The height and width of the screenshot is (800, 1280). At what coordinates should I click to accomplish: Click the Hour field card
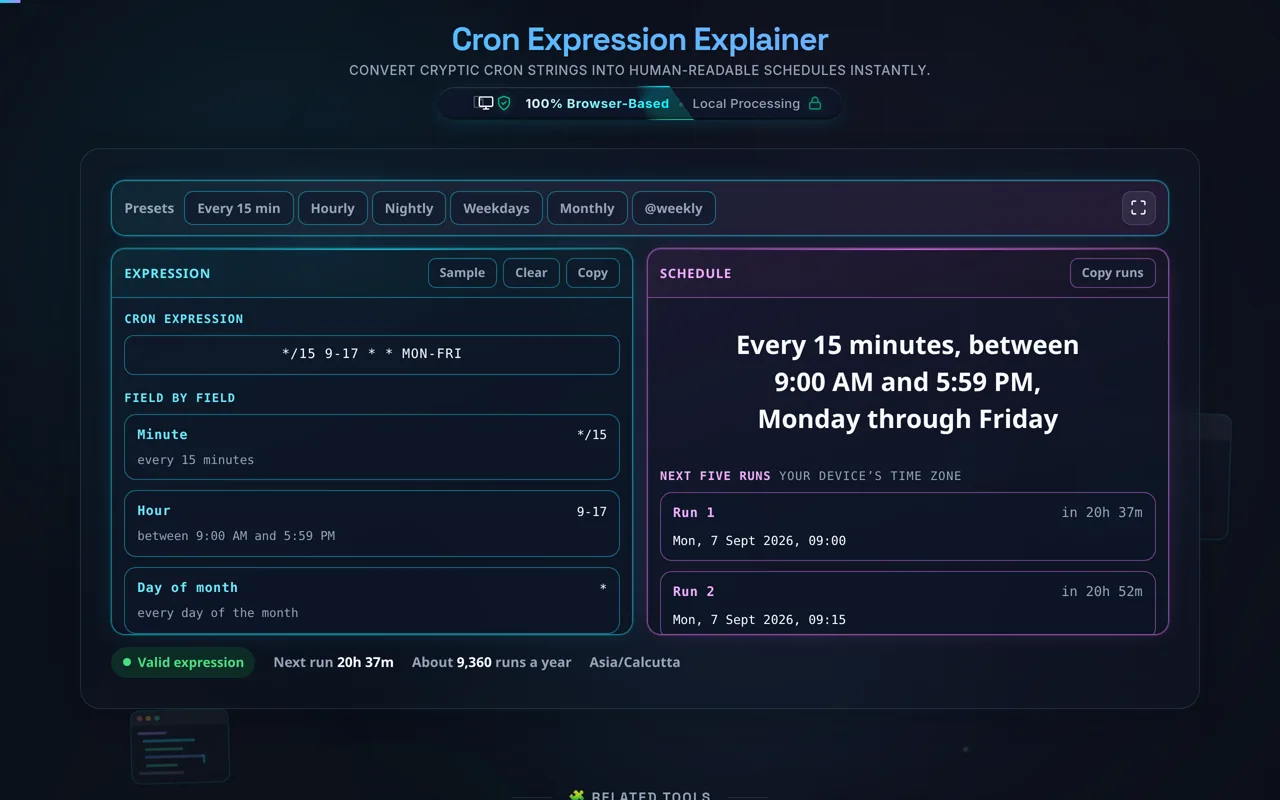(372, 523)
